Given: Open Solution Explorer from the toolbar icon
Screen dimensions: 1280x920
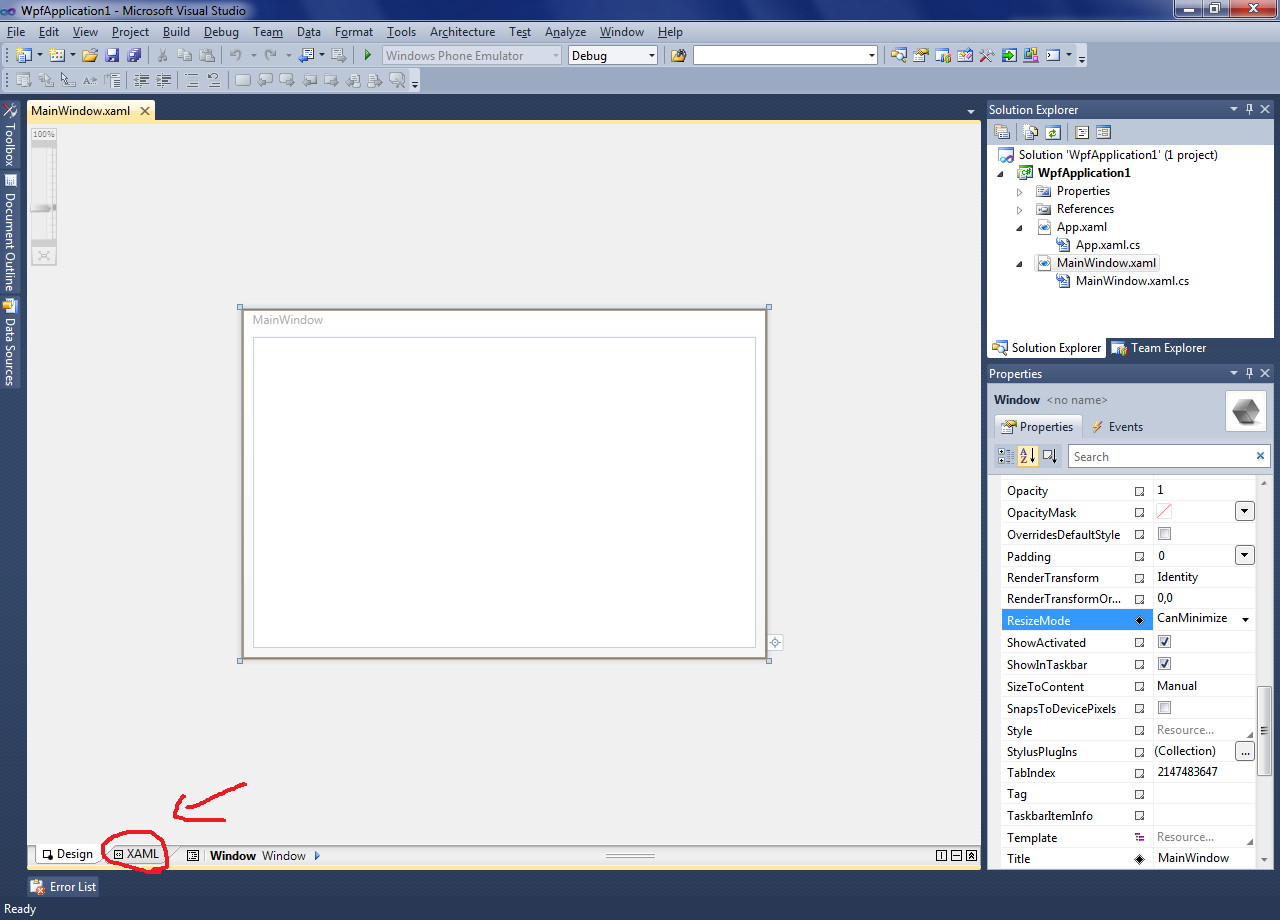Looking at the screenshot, I should point(899,56).
